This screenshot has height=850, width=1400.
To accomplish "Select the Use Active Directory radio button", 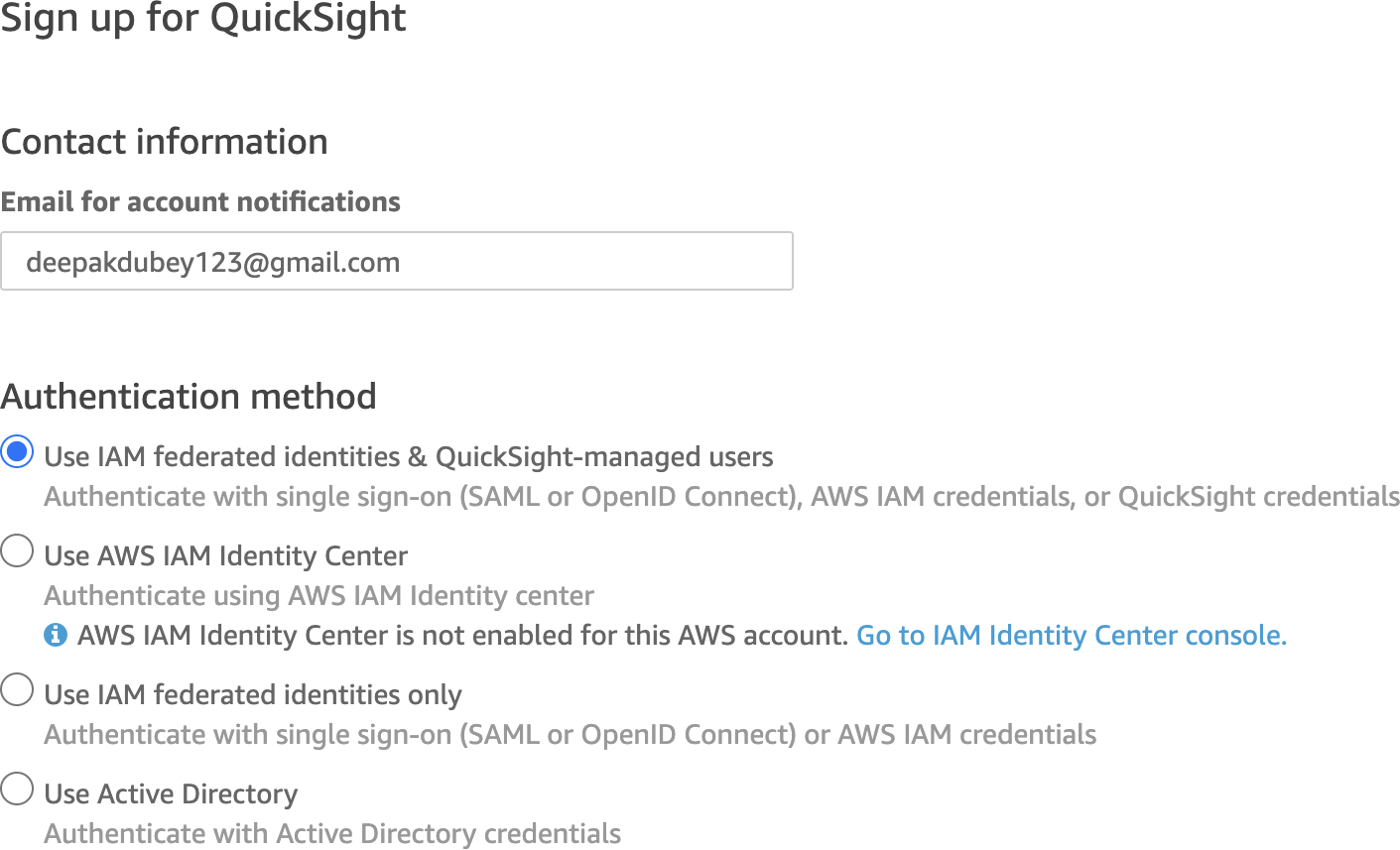I will point(18,789).
